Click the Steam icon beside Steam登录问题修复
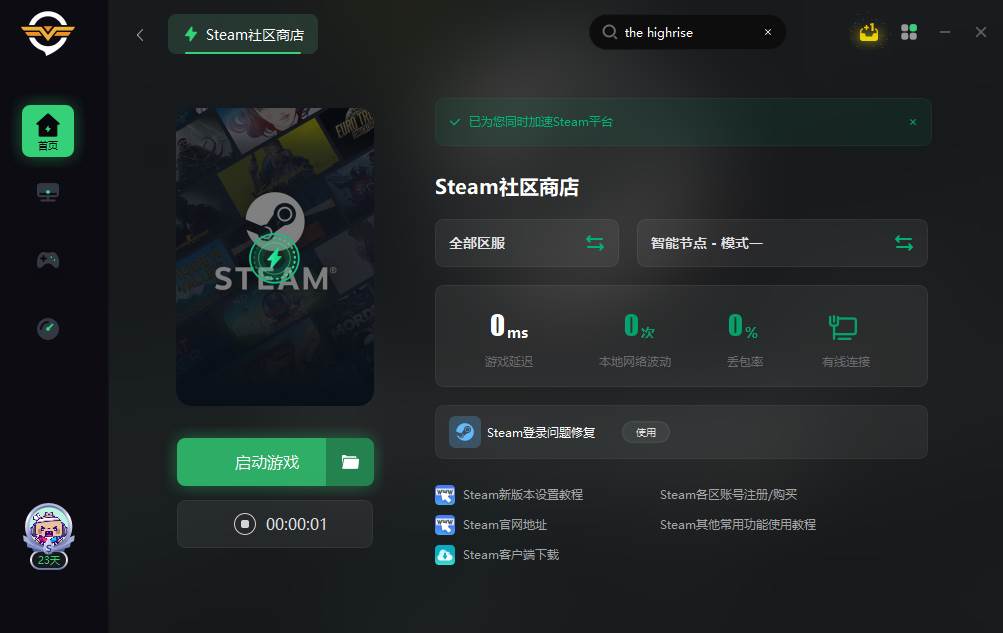1003x633 pixels. 465,432
